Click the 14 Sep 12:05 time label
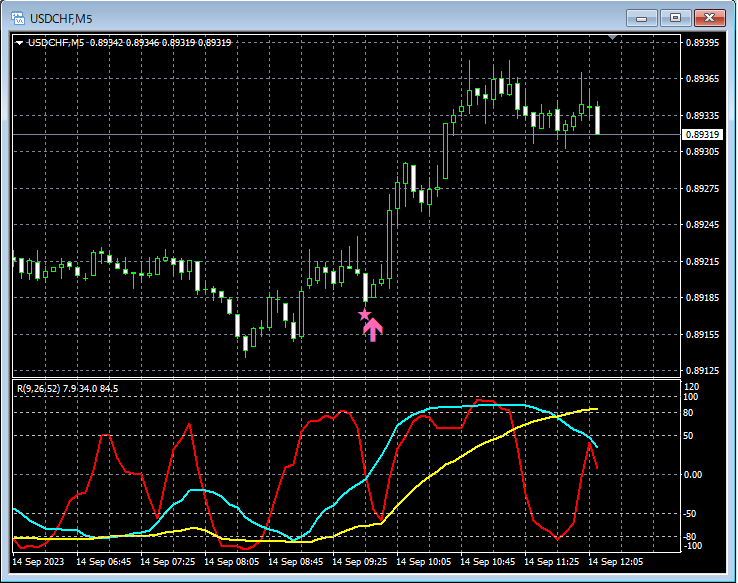Image resolution: width=738 pixels, height=583 pixels. (x=616, y=562)
